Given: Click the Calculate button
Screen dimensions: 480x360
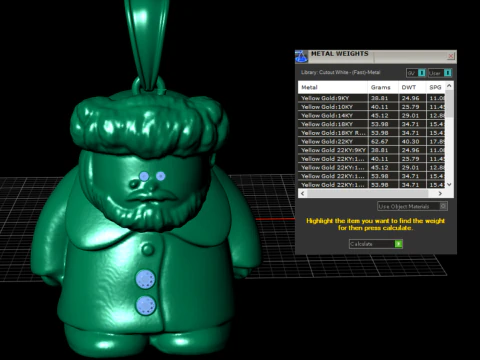Looking at the screenshot, I should click(376, 244).
